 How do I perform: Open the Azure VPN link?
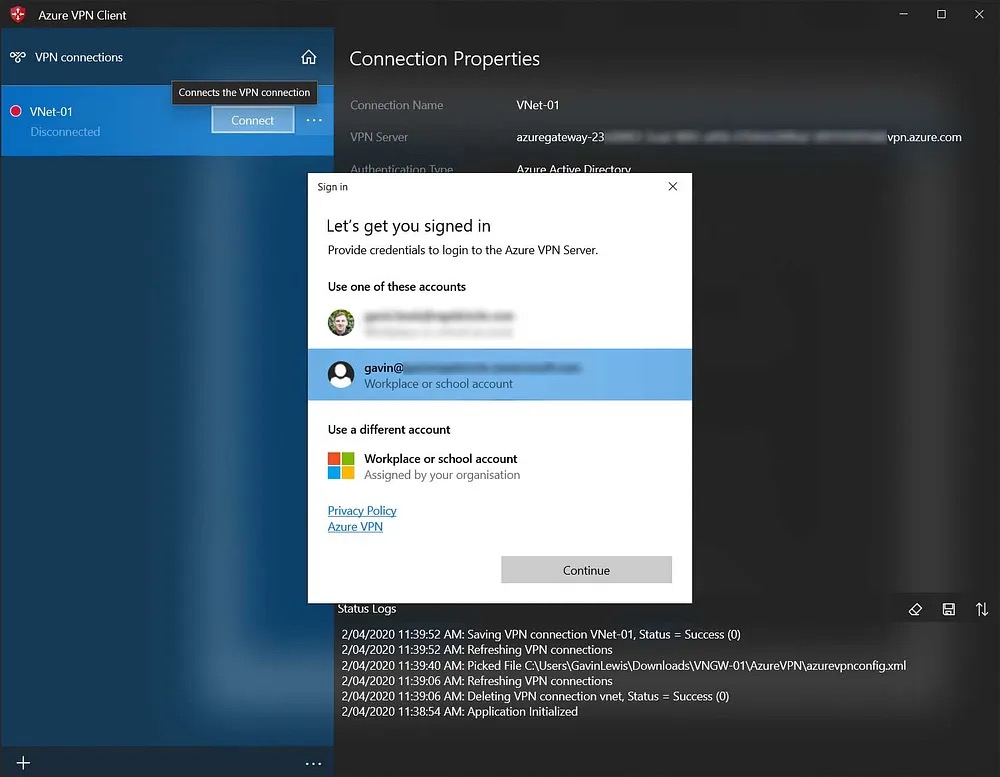click(x=355, y=526)
